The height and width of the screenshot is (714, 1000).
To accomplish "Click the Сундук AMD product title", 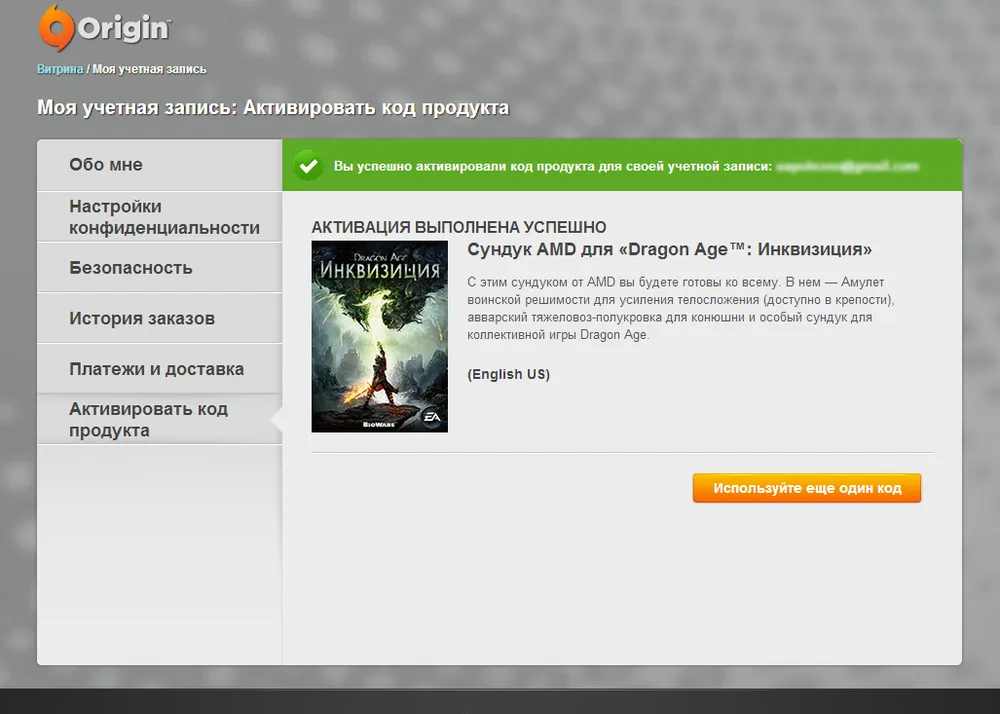I will (x=670, y=249).
